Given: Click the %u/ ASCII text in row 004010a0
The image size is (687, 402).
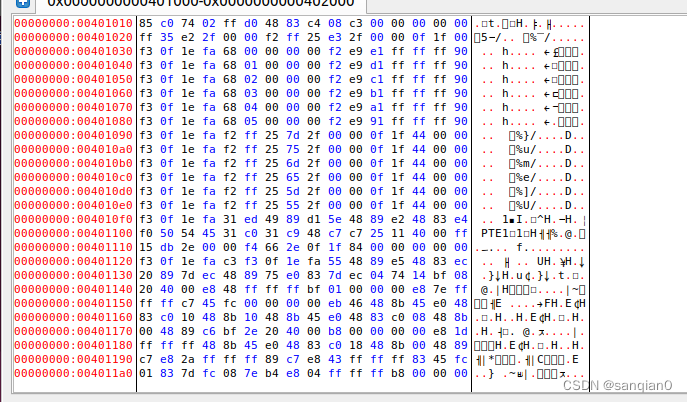Looking at the screenshot, I should point(526,149).
